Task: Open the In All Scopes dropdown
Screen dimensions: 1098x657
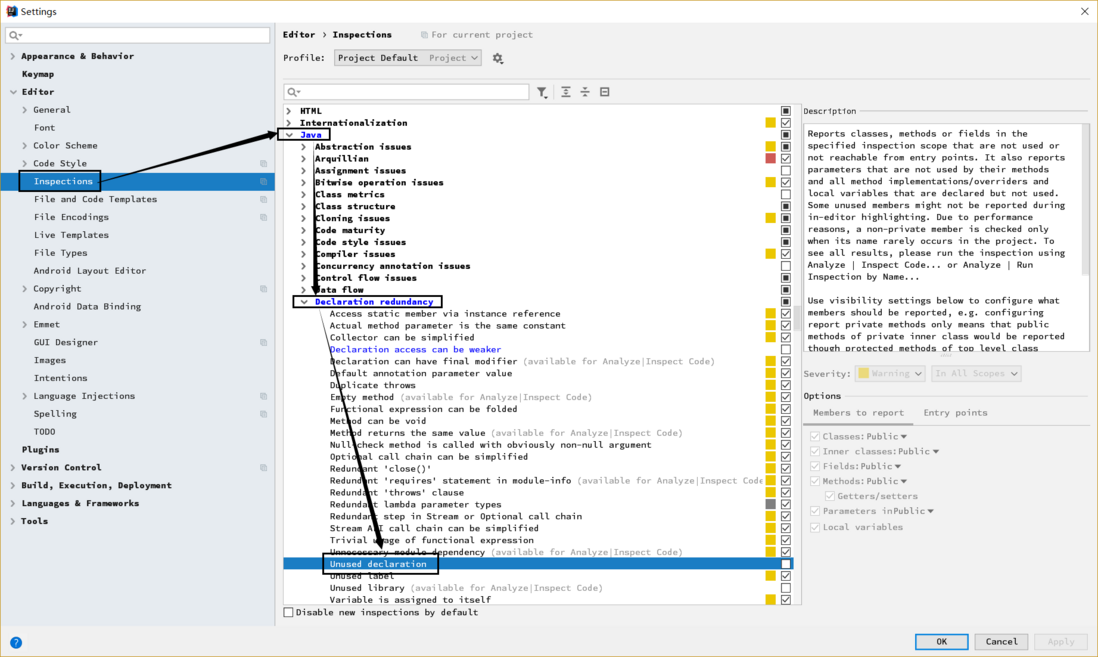Action: tap(976, 373)
